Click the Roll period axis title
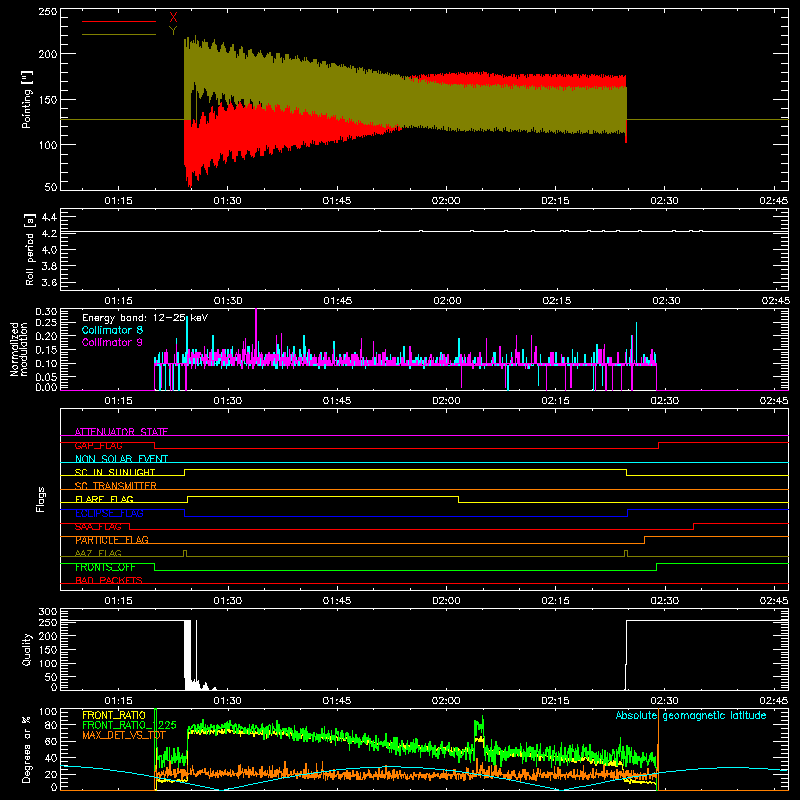The image size is (800, 800). [x=29, y=249]
